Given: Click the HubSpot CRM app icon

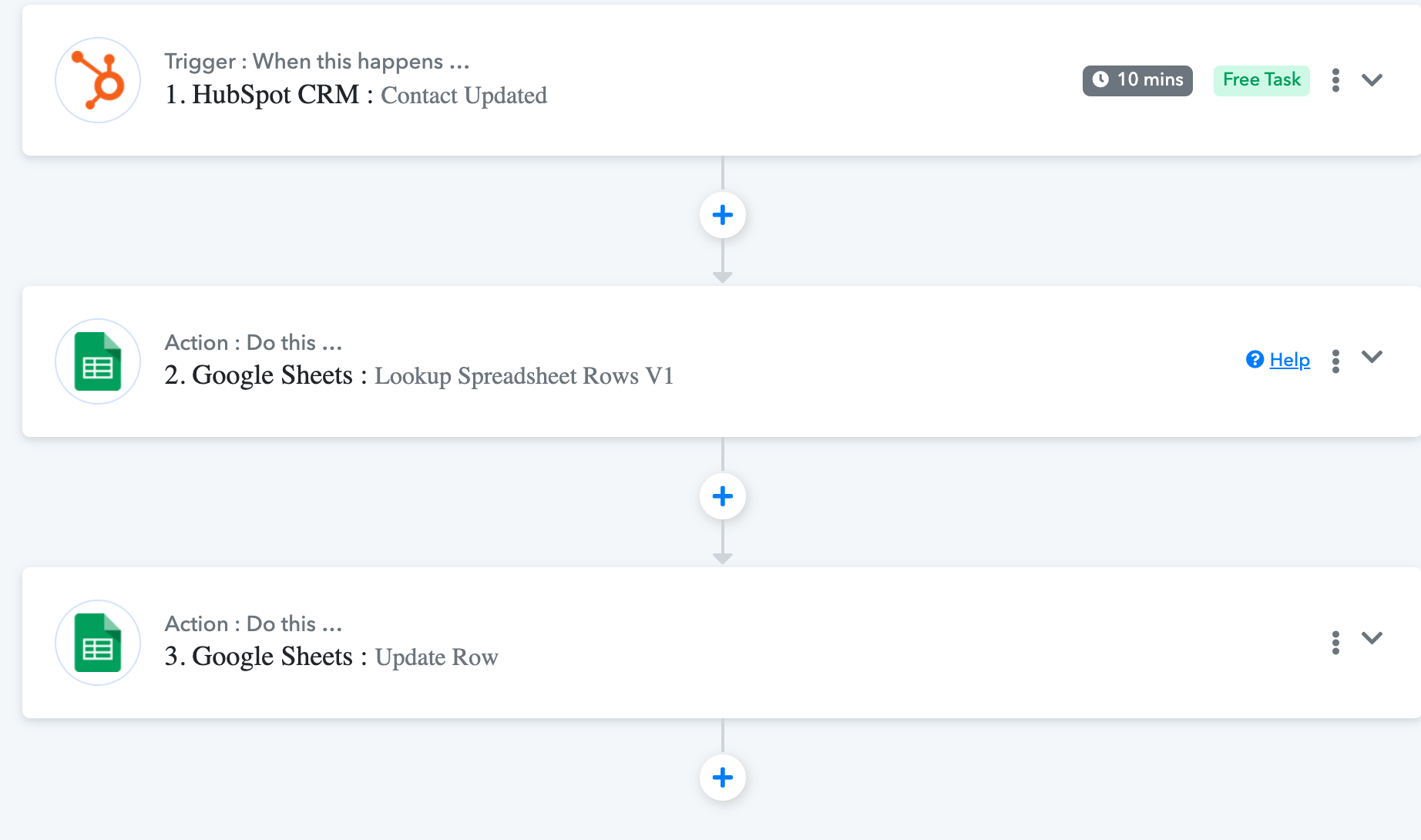Looking at the screenshot, I should click(x=98, y=80).
